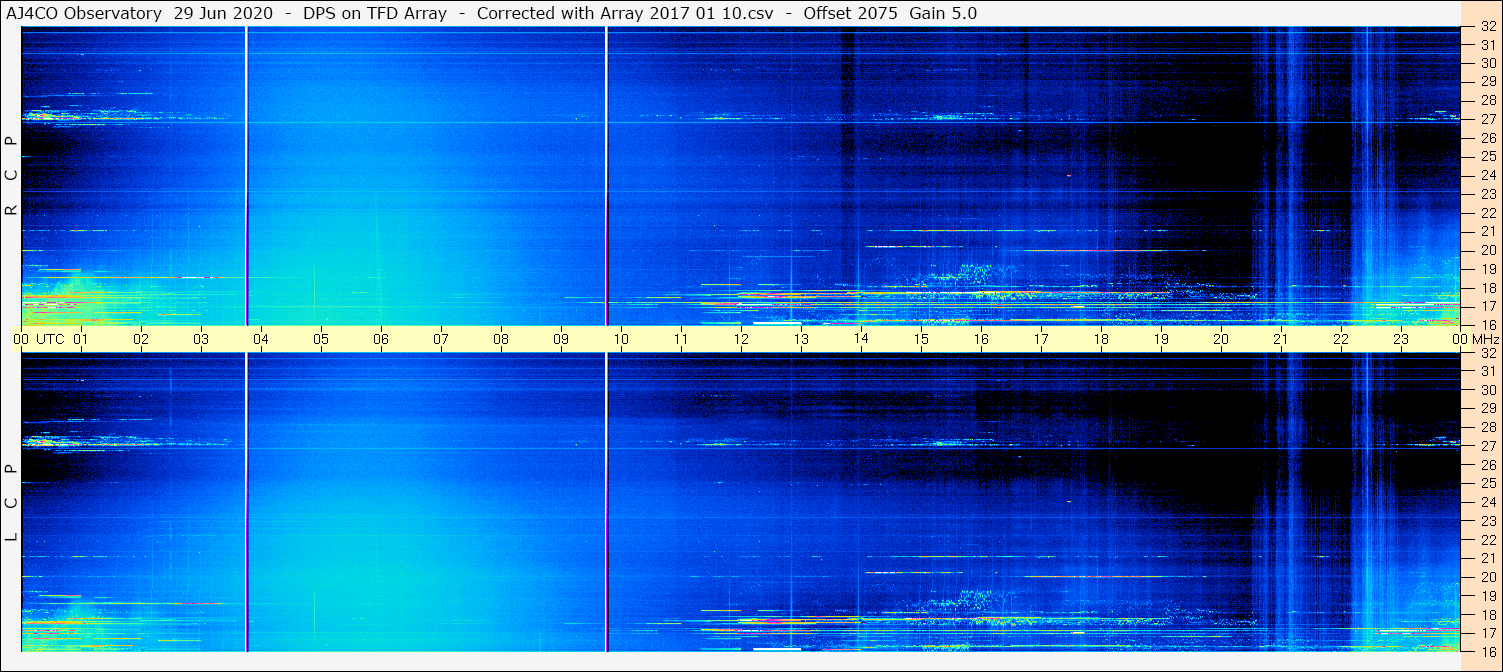This screenshot has width=1503, height=672.
Task: Select 'Corrected with Array 2017 01 10.csv' text
Action: coord(625,13)
